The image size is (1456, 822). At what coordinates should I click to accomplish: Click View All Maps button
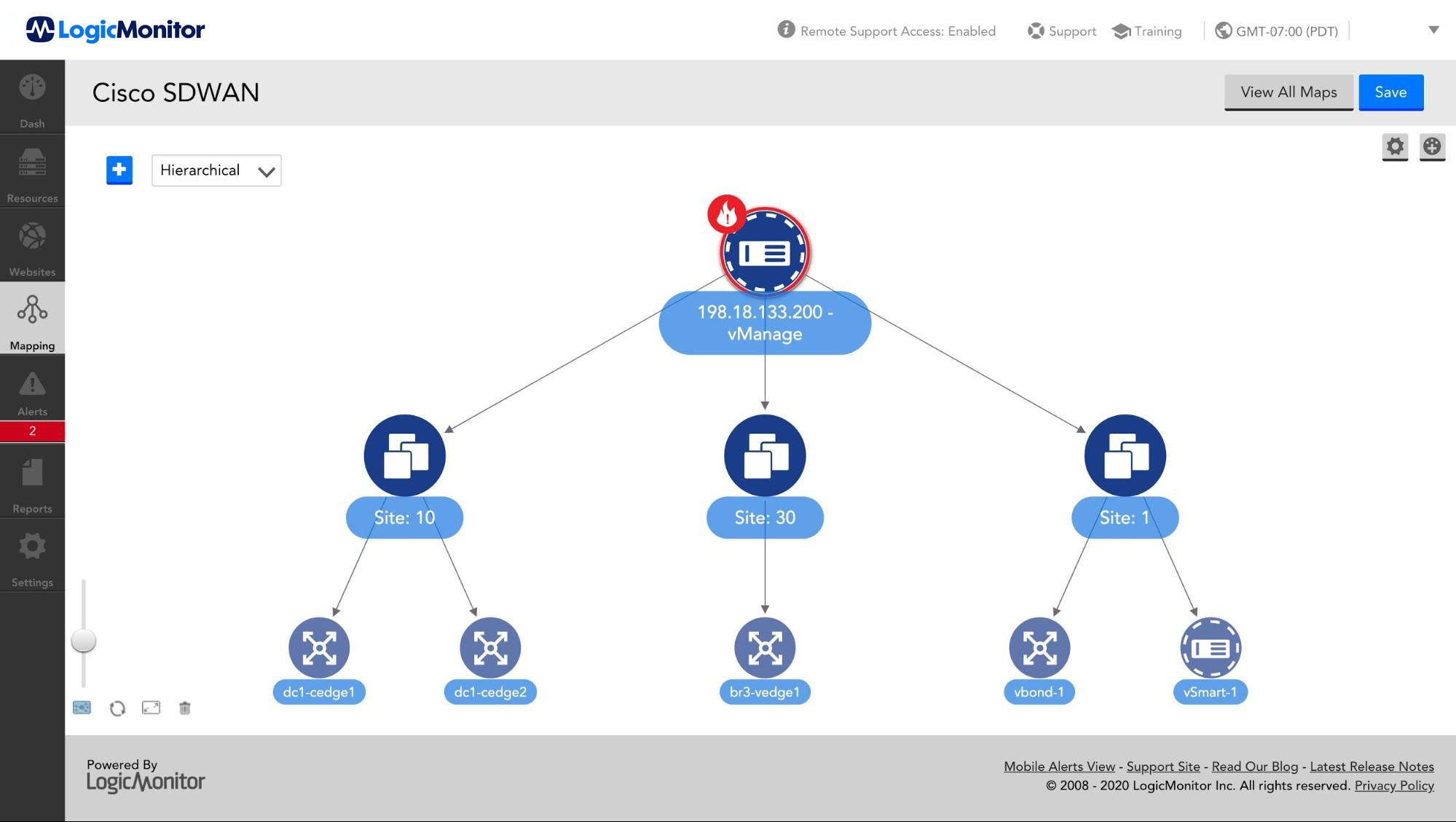point(1288,93)
